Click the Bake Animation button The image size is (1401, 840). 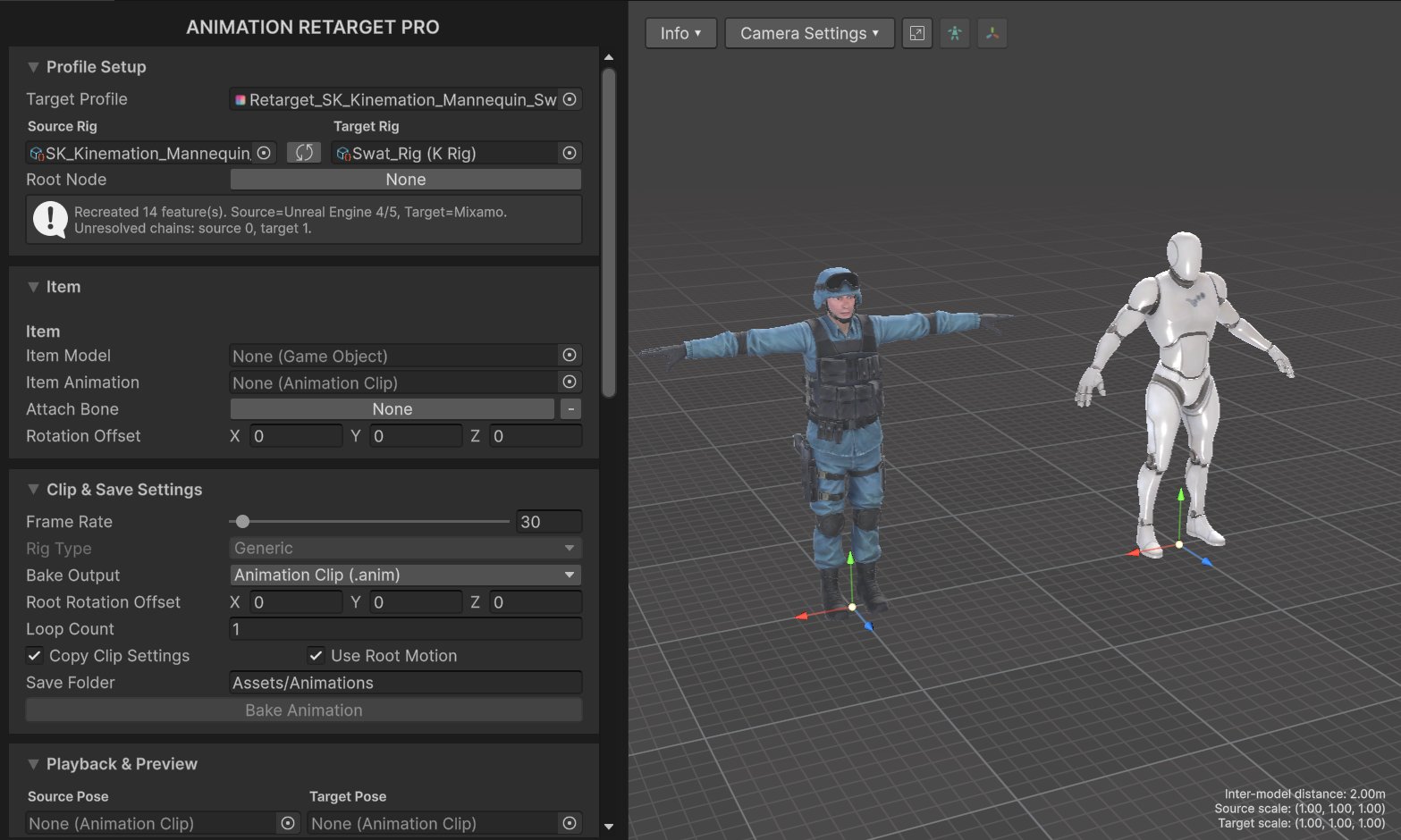point(304,710)
